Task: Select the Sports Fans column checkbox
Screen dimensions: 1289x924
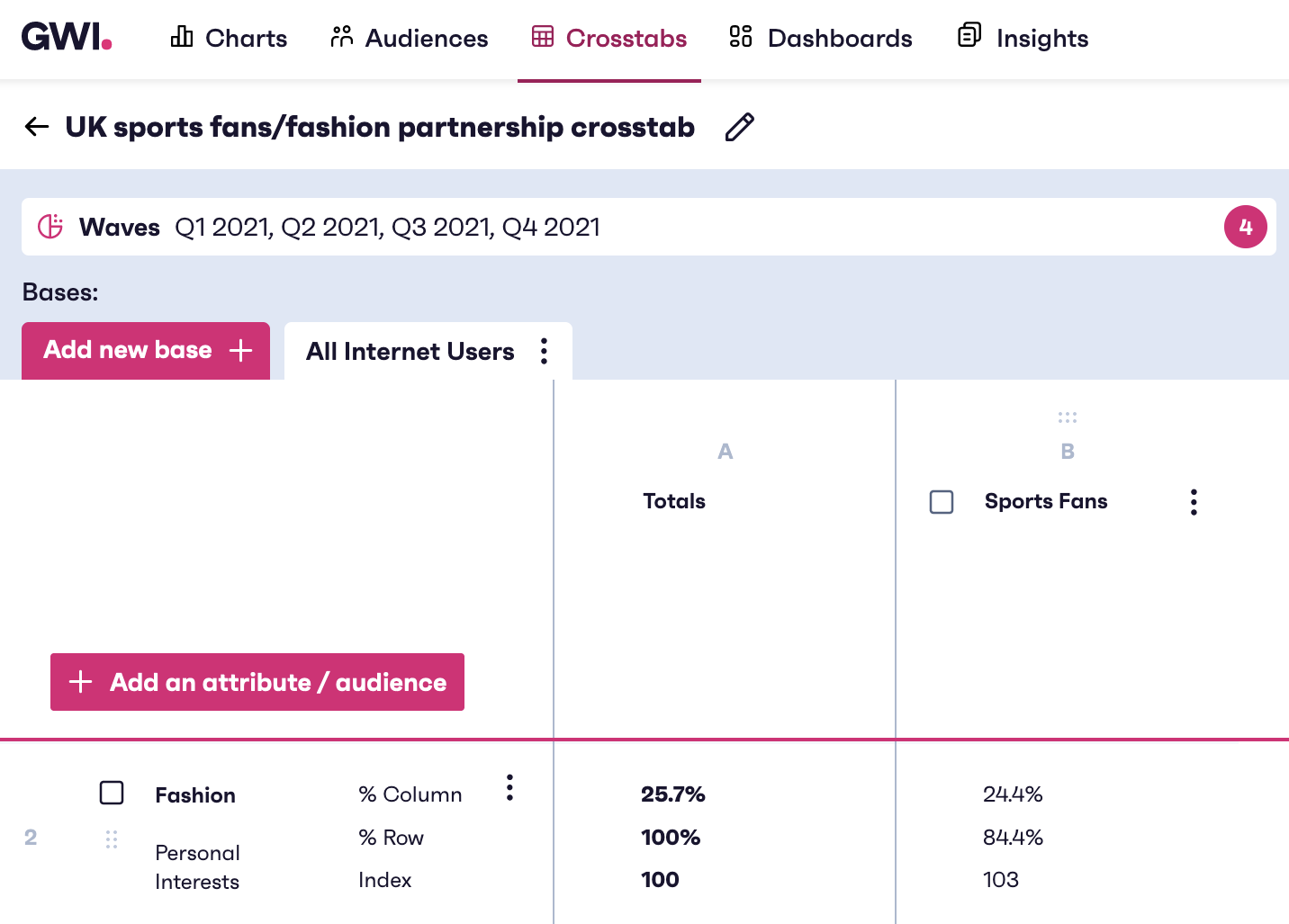Action: click(942, 502)
